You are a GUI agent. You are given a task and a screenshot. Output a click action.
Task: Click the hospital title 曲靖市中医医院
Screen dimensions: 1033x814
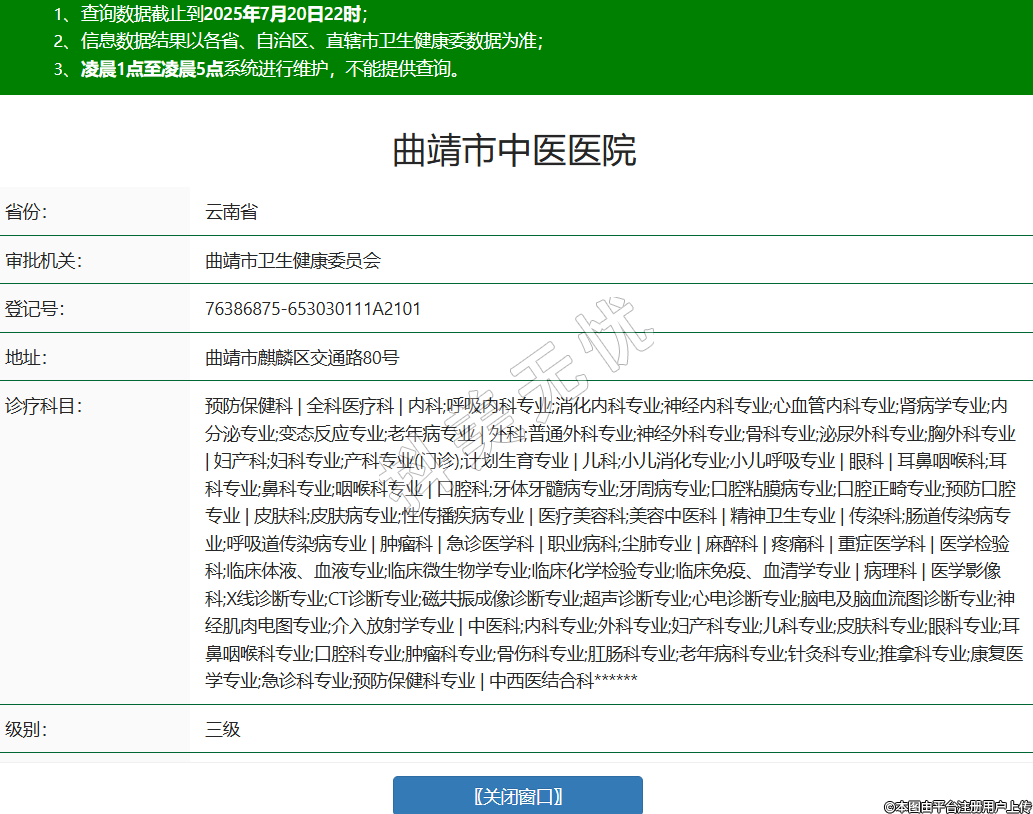pos(514,150)
